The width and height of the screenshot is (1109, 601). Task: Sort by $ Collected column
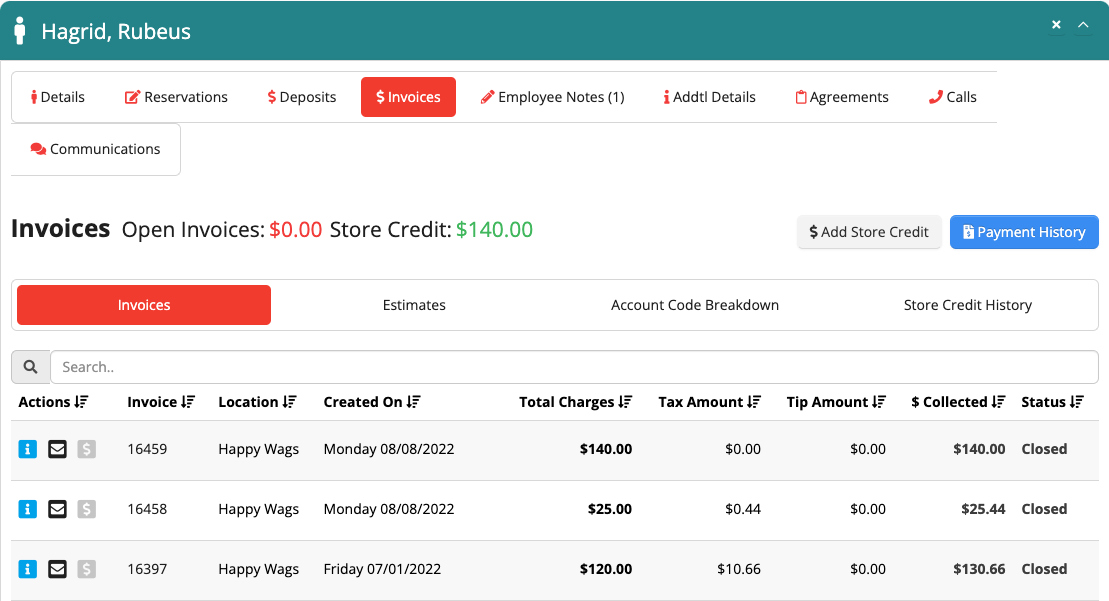[x=958, y=402]
